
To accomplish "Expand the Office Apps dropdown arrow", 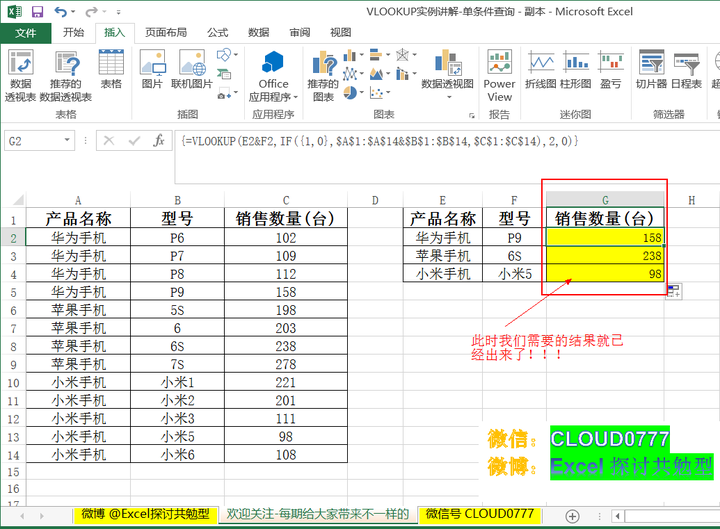I will point(296,97).
